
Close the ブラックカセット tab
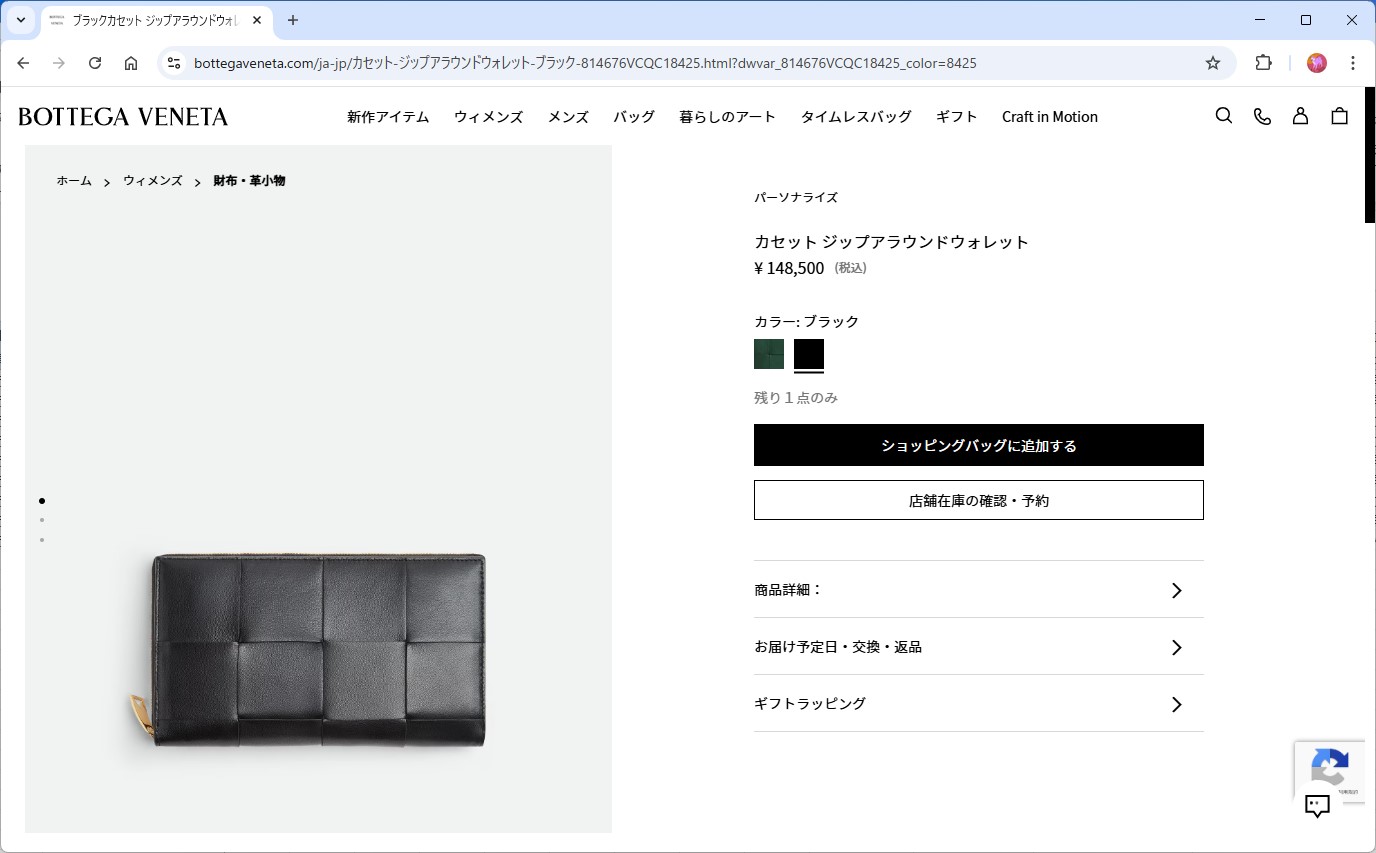[257, 20]
